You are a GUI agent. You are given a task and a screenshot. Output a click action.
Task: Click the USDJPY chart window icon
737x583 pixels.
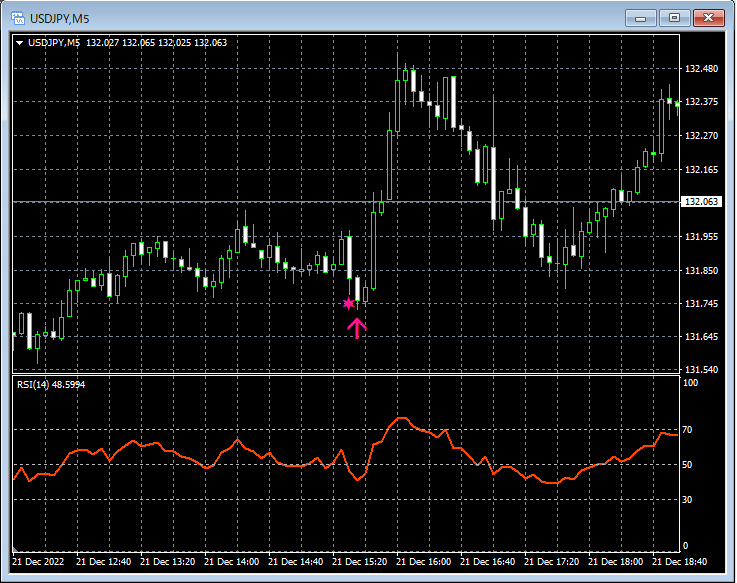[x=18, y=18]
